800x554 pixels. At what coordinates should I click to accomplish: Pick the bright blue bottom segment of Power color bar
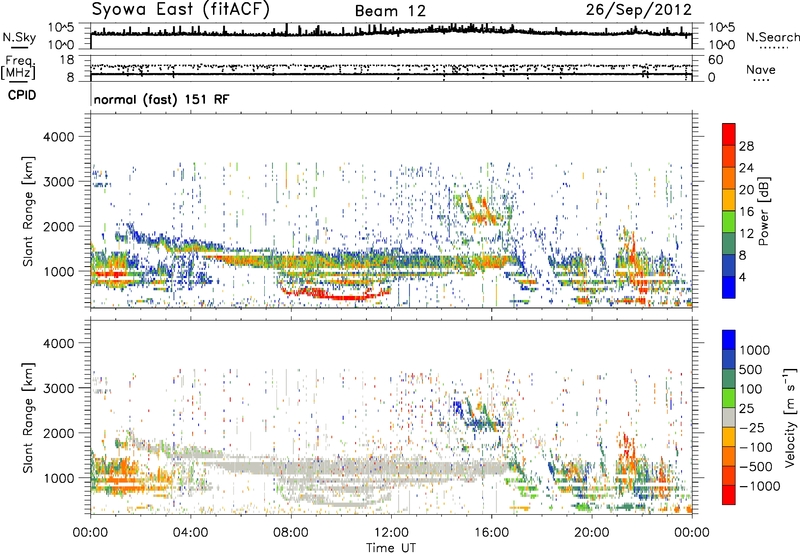[x=729, y=287]
